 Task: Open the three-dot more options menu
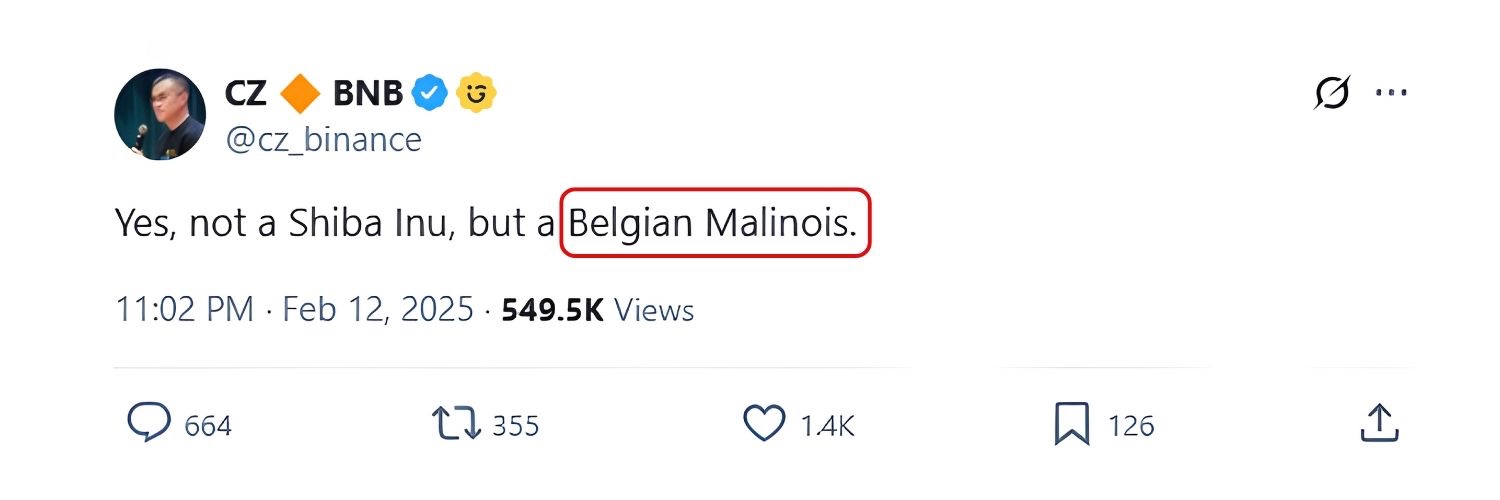click(x=1391, y=93)
